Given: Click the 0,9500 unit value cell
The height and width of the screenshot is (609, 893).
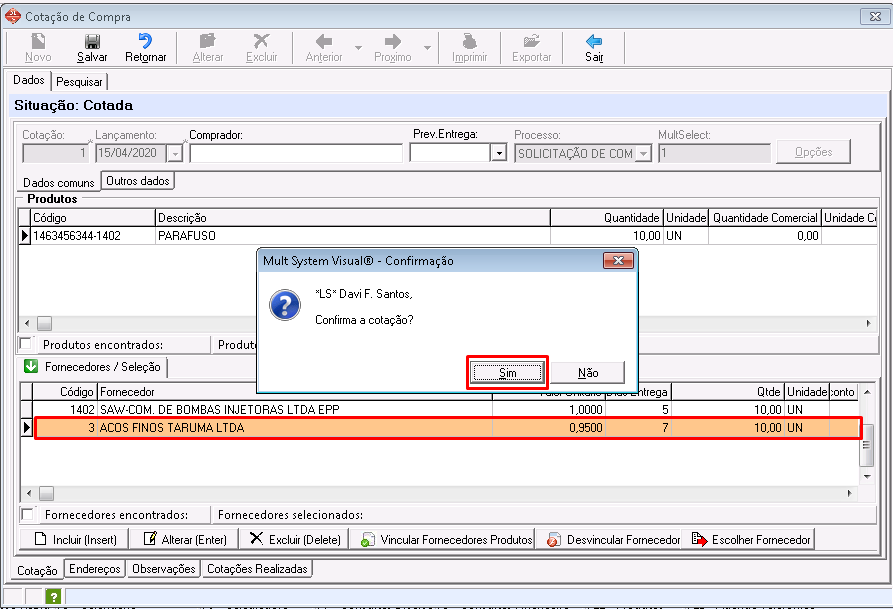Looking at the screenshot, I should (549, 428).
